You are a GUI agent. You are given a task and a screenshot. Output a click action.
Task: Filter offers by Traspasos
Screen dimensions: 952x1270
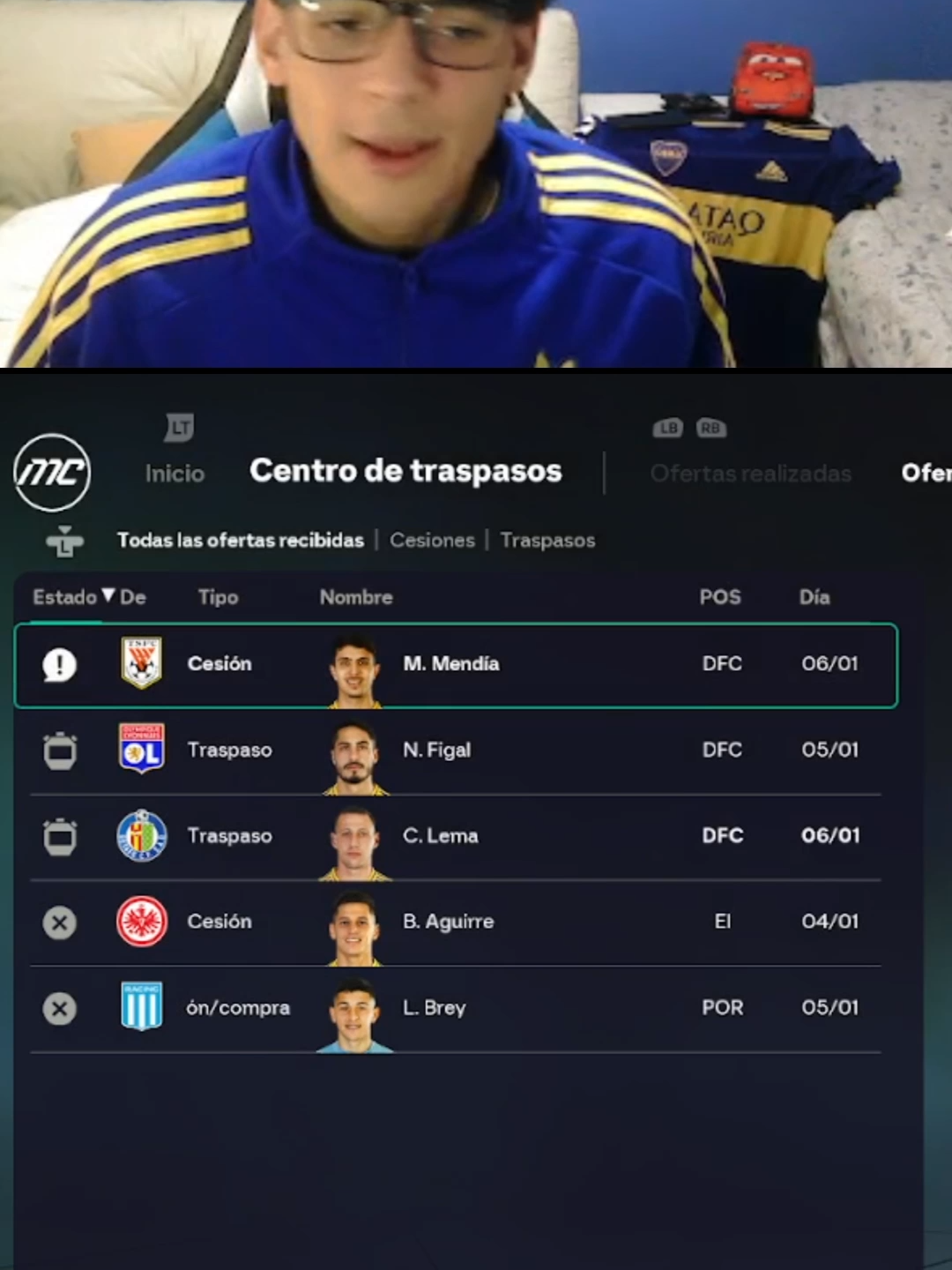pyautogui.click(x=547, y=540)
